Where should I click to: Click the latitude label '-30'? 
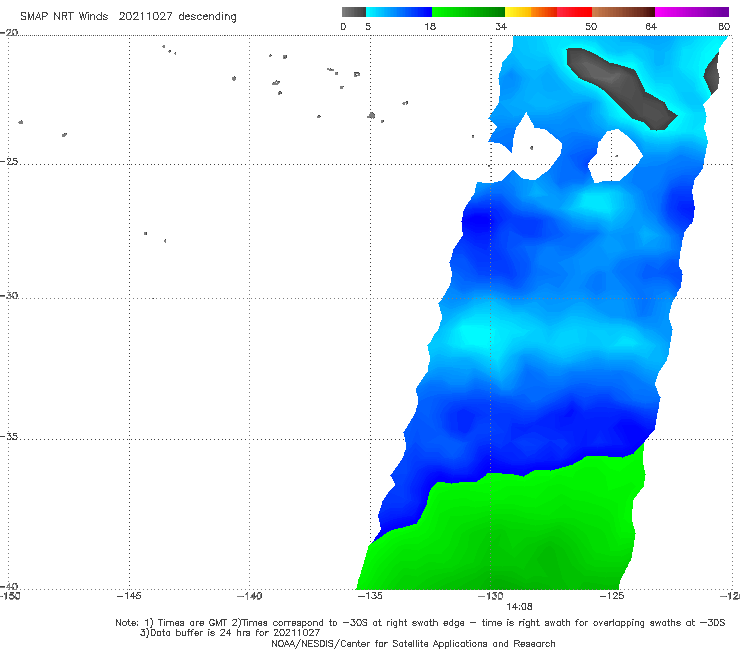[9, 295]
